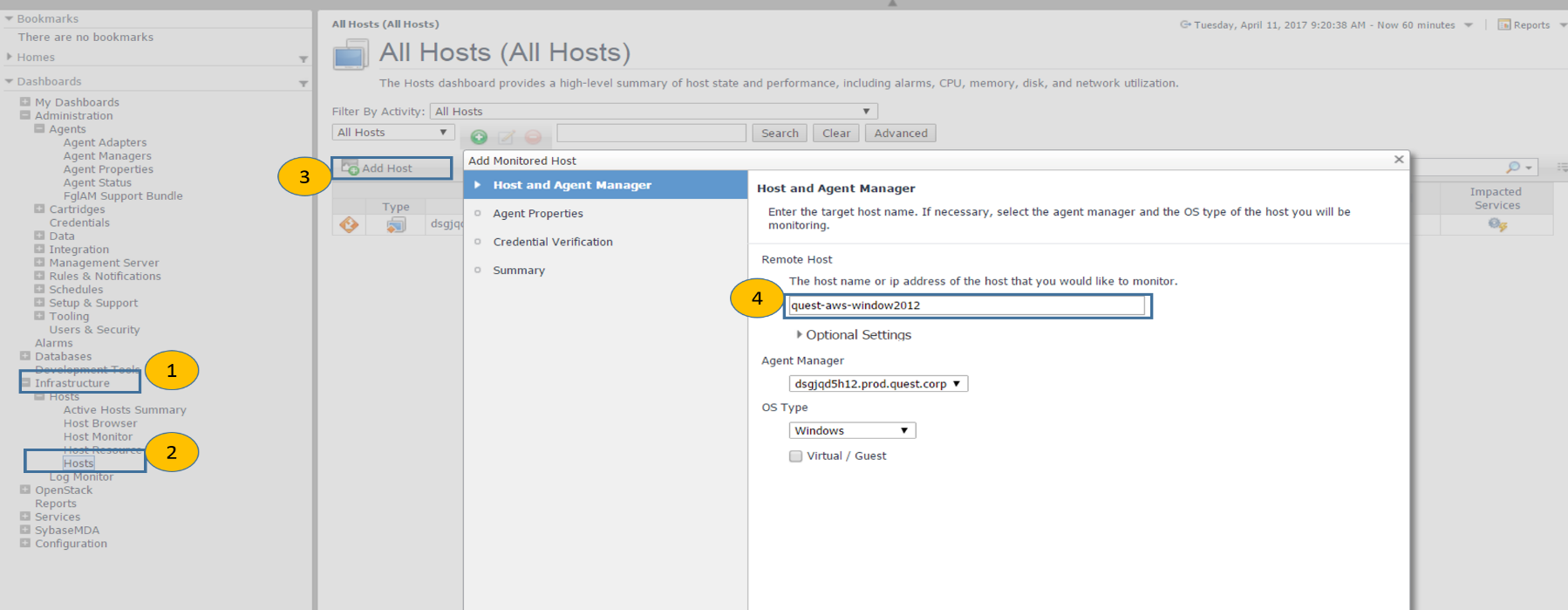Screen dimensions: 1568x610
Task: Close the Add Monitored Host dialog
Action: [1398, 160]
